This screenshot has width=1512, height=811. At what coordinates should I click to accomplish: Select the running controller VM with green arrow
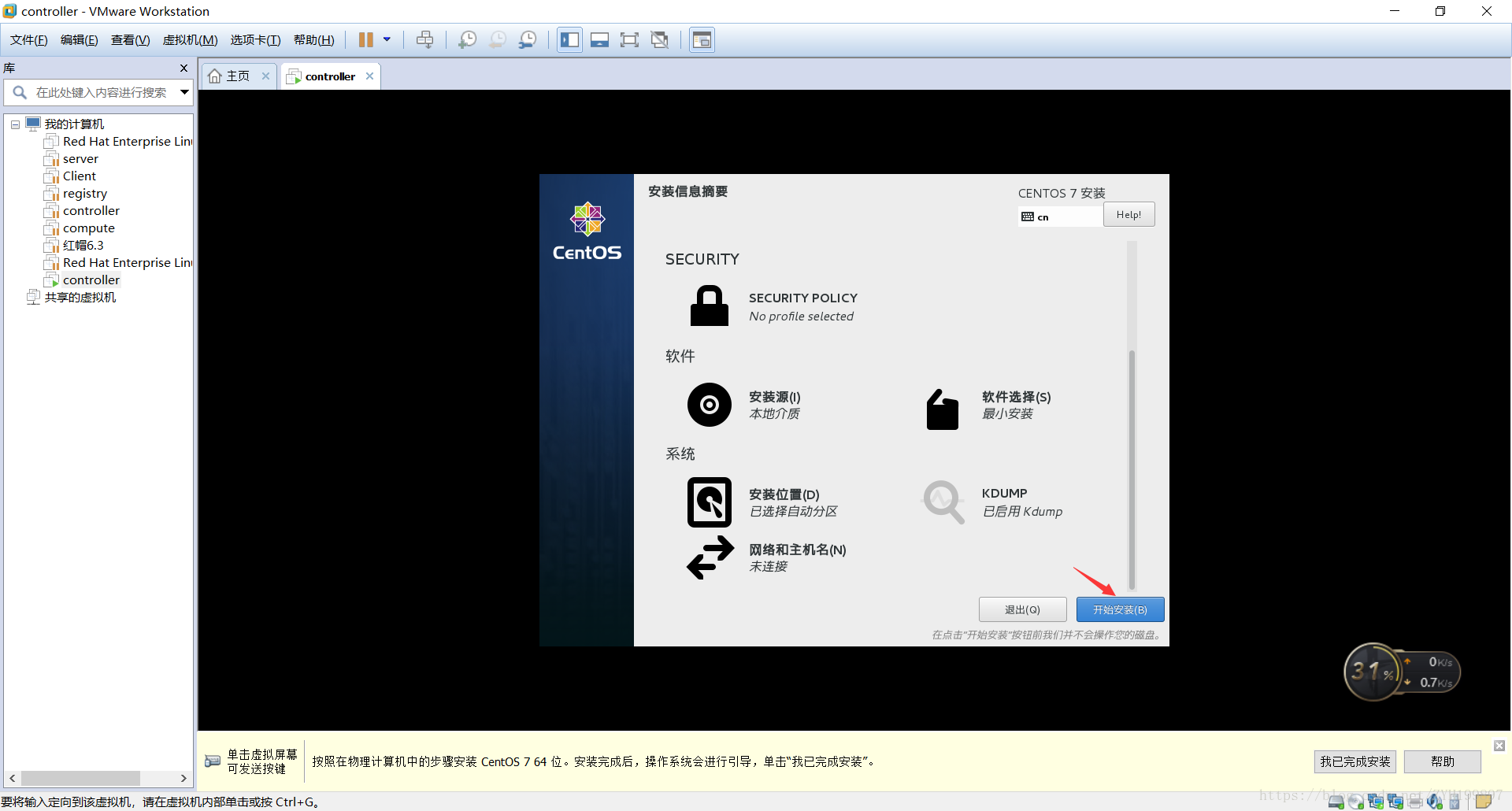pyautogui.click(x=91, y=280)
